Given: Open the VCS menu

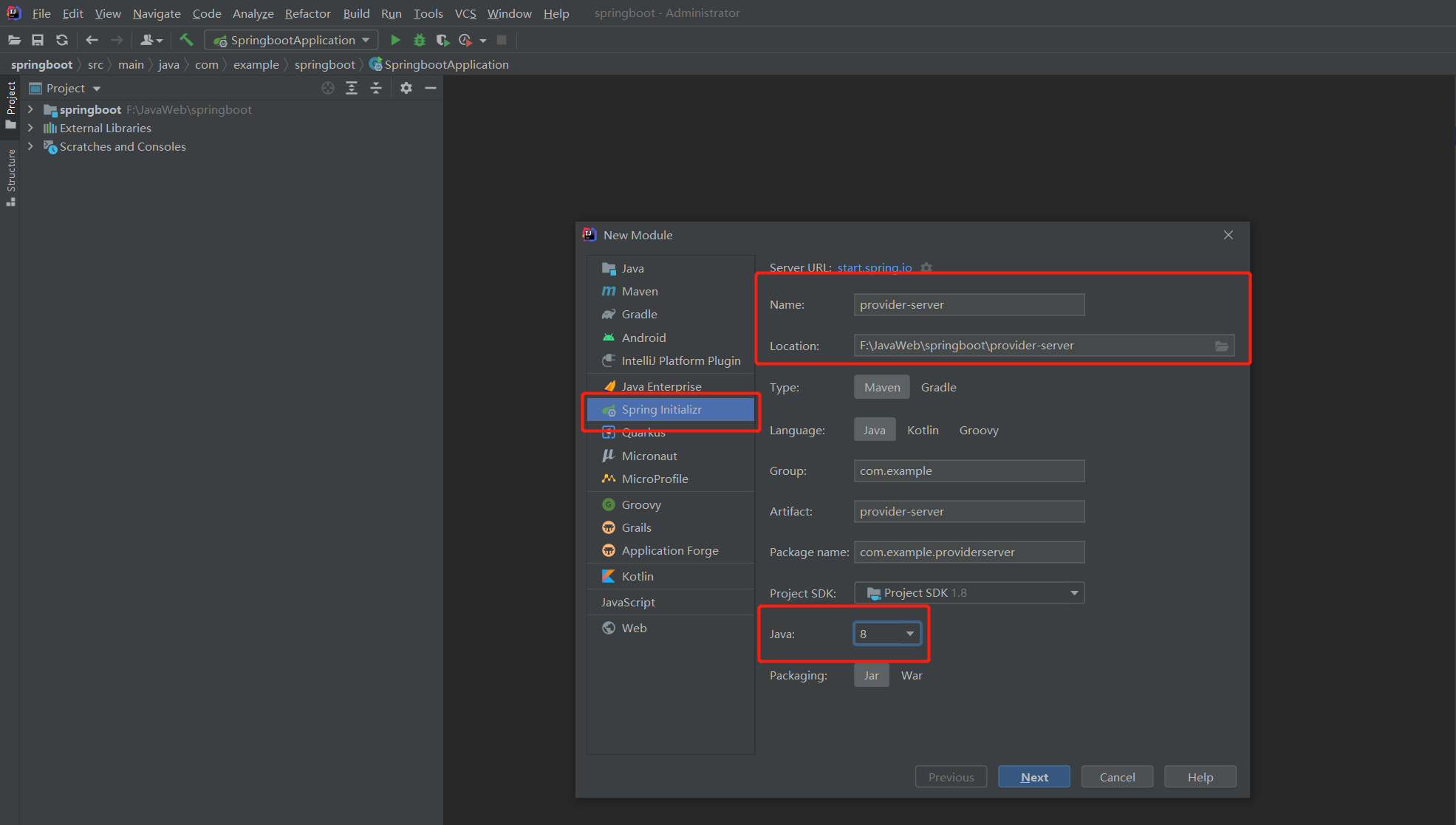Looking at the screenshot, I should [465, 13].
